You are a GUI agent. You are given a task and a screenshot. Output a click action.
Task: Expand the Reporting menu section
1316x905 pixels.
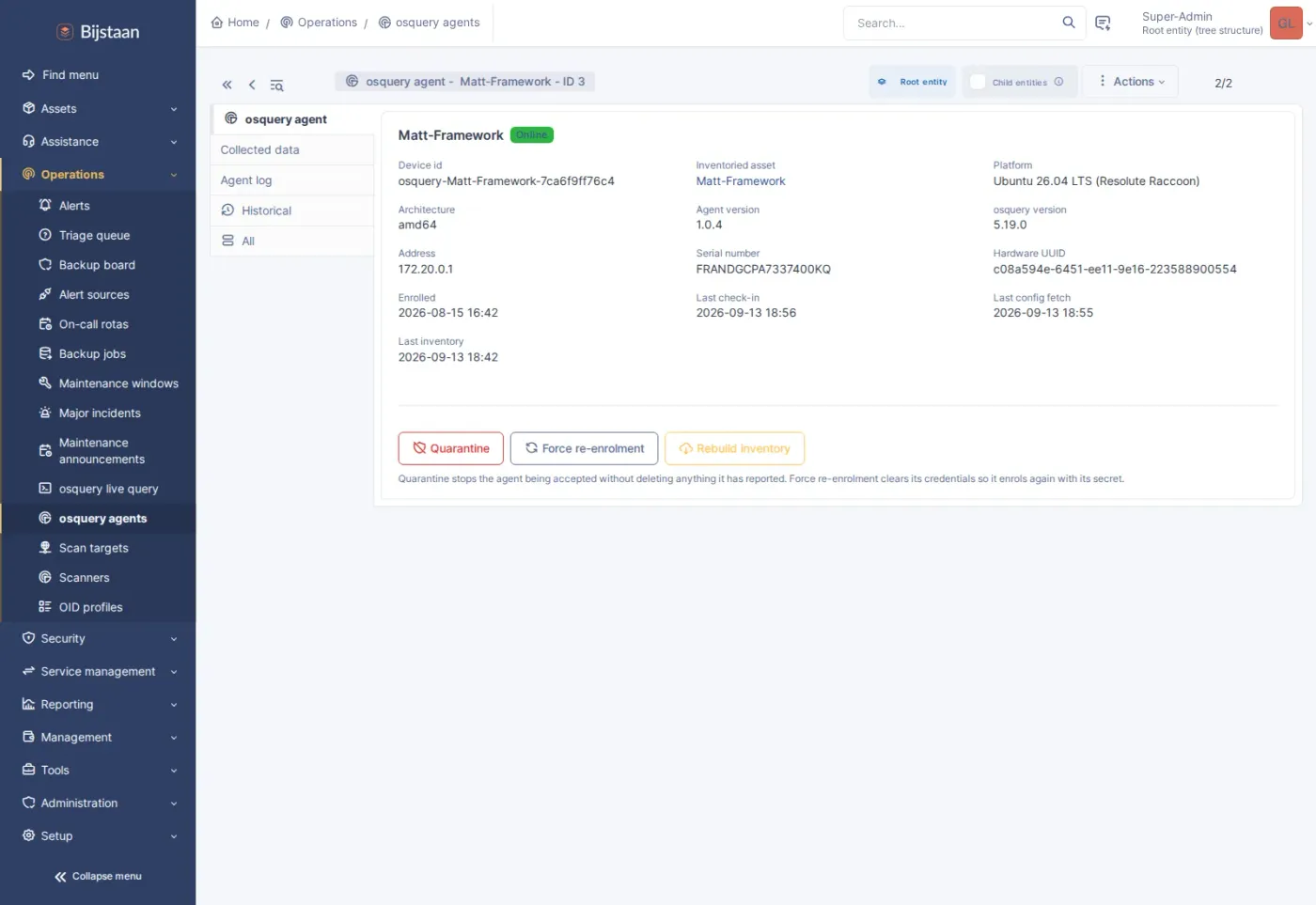click(x=98, y=705)
